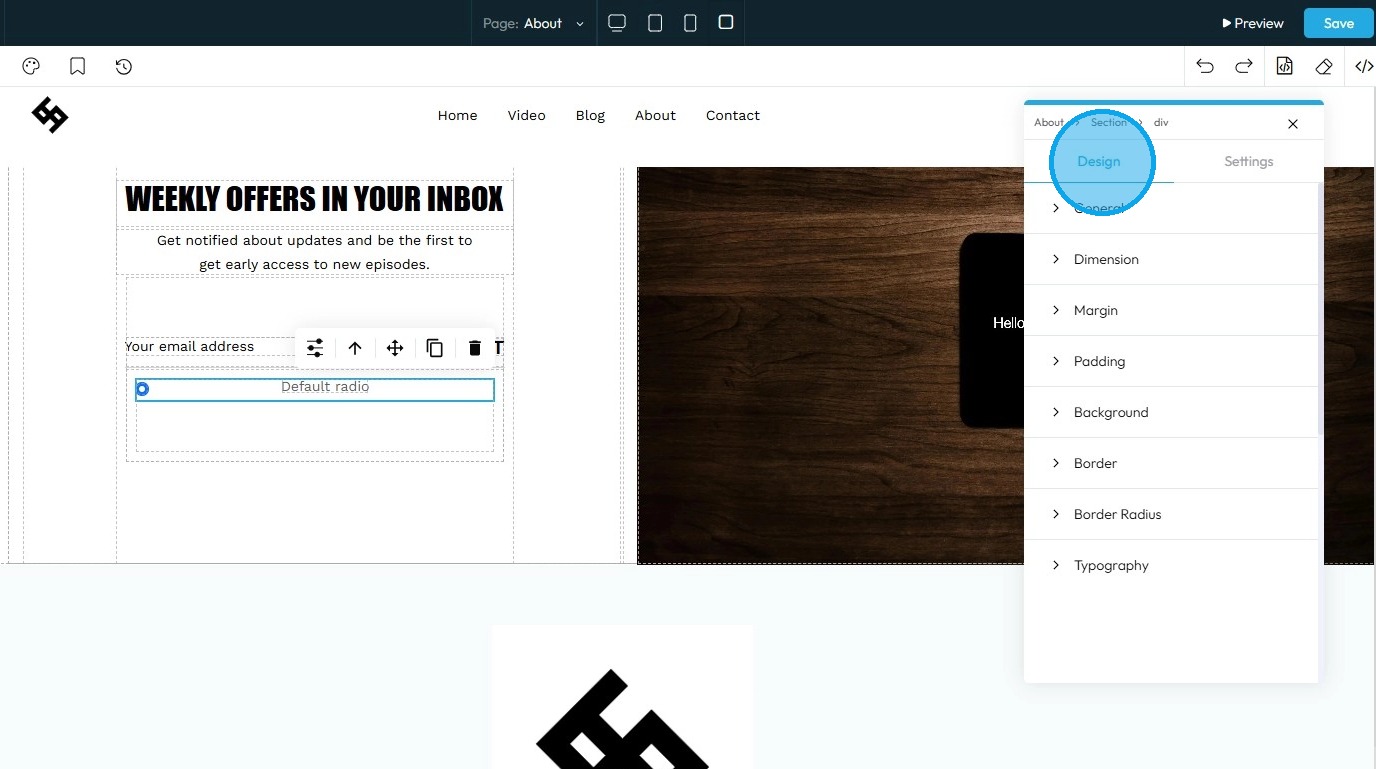1376x769 pixels.
Task: Switch to the Settings tab
Action: 1248,161
